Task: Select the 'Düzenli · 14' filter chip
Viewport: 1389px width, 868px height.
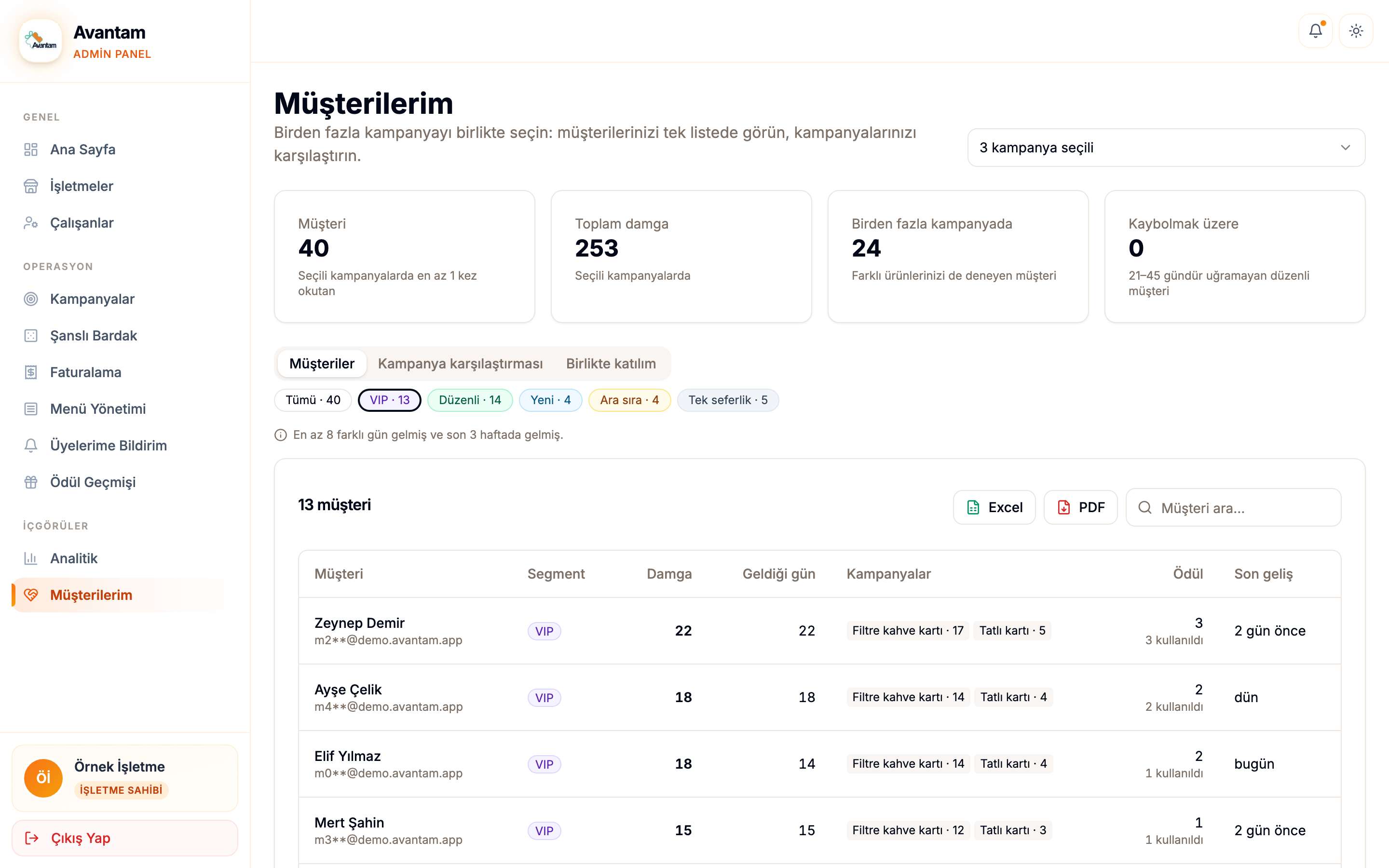Action: [x=470, y=400]
